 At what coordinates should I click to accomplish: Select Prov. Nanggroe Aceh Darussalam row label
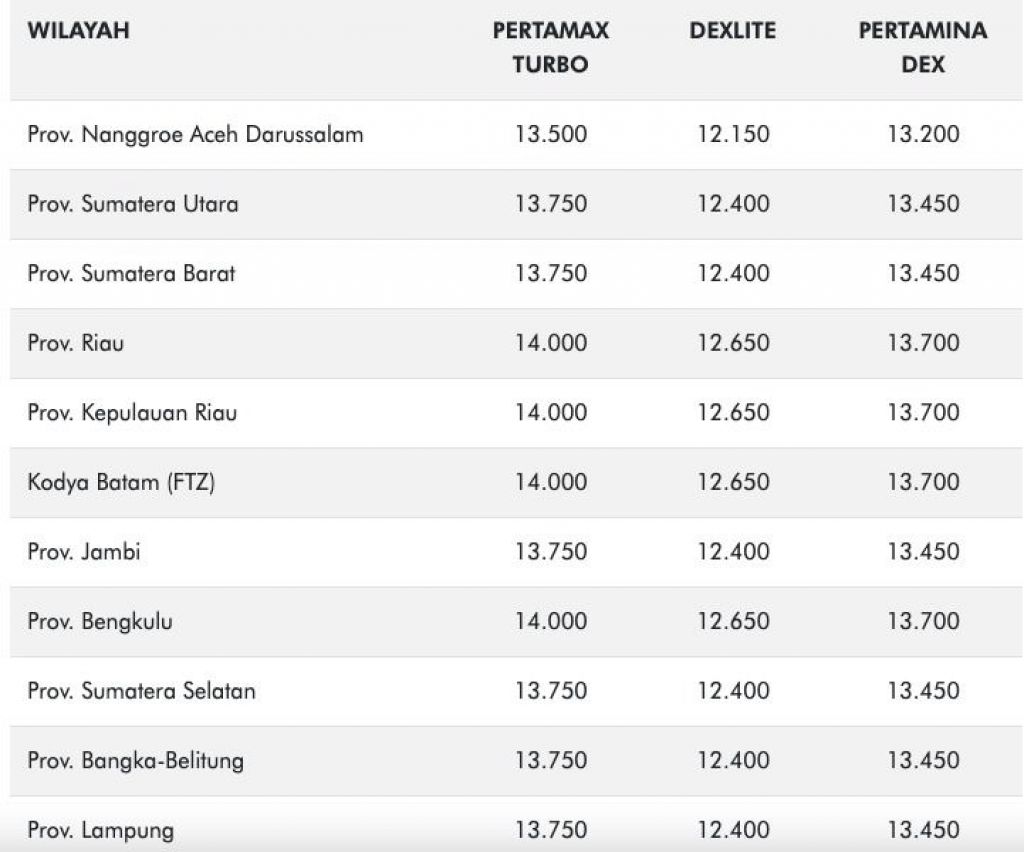195,134
